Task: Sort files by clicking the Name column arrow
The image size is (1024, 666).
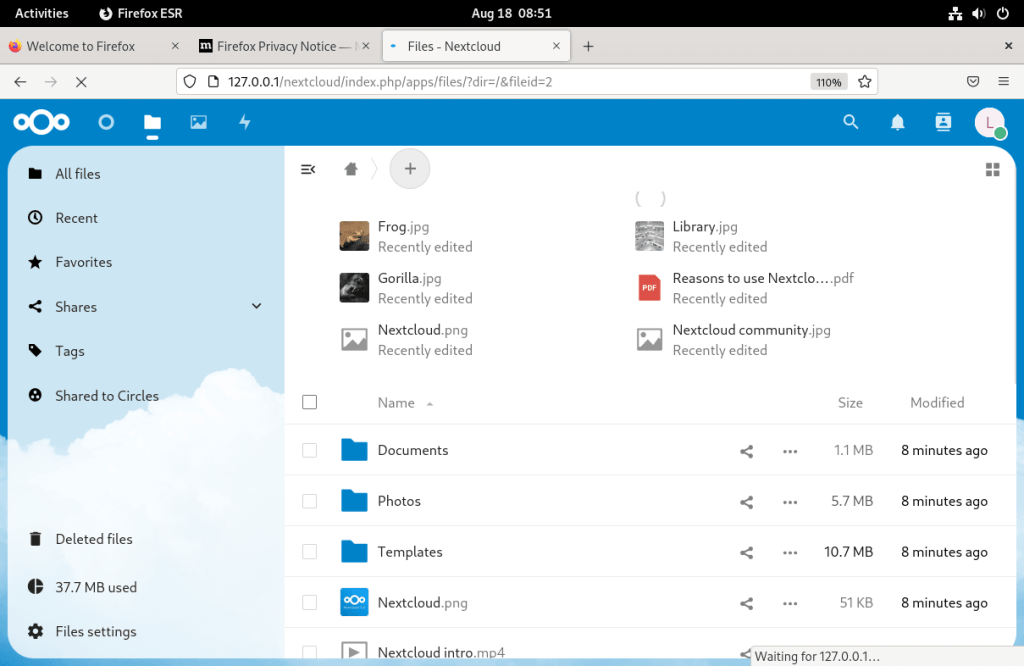Action: tap(429, 402)
